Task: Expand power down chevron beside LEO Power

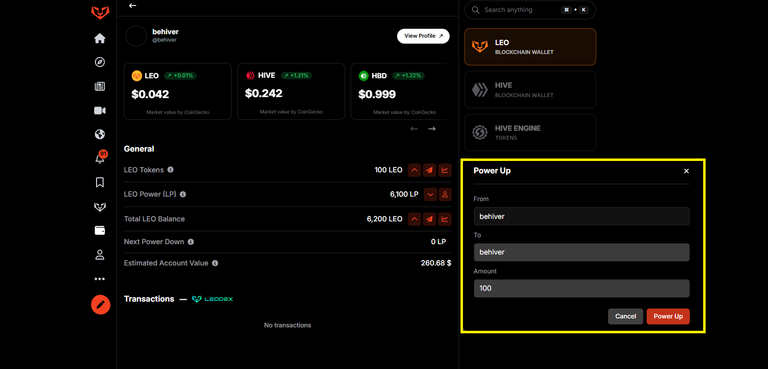Action: (430, 195)
